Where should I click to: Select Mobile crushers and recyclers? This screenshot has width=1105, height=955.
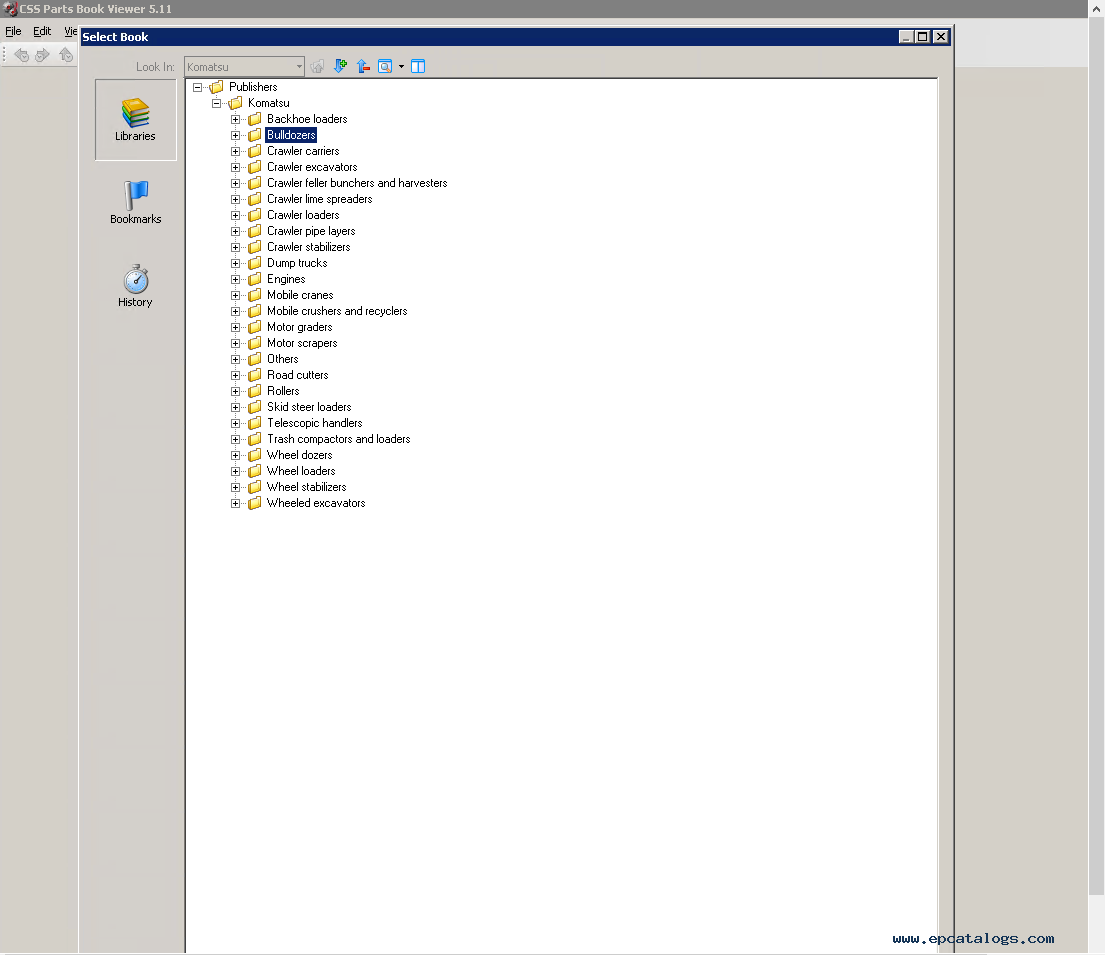pyautogui.click(x=337, y=311)
